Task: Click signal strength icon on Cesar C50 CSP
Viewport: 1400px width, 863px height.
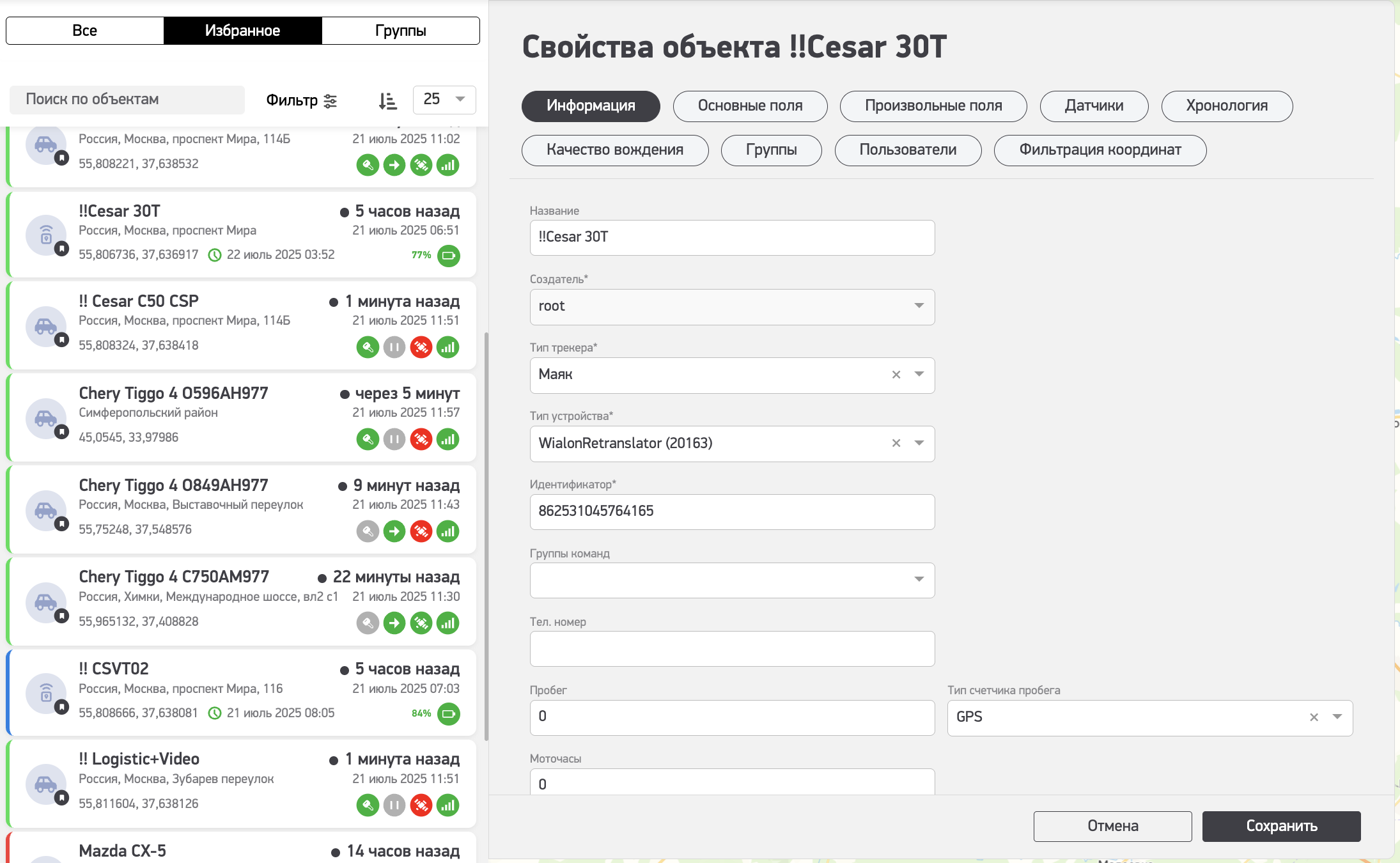Action: (448, 347)
